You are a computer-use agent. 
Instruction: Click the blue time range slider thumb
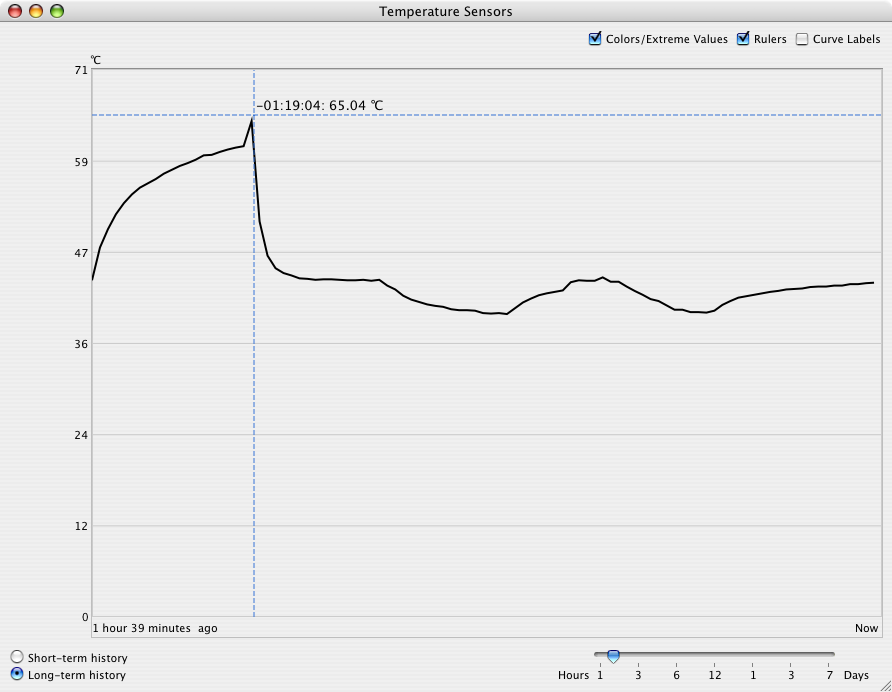613,656
